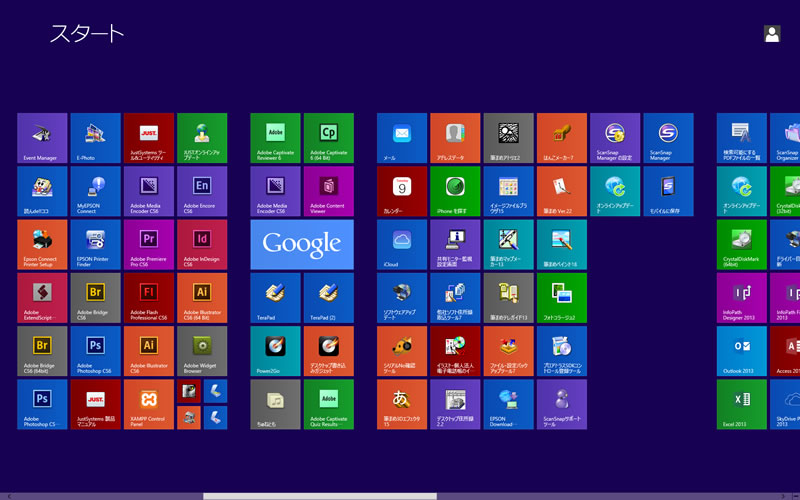Viewport: 800px width, 500px height.
Task: Open the XAMPP Control Panel tile
Action: tap(149, 405)
